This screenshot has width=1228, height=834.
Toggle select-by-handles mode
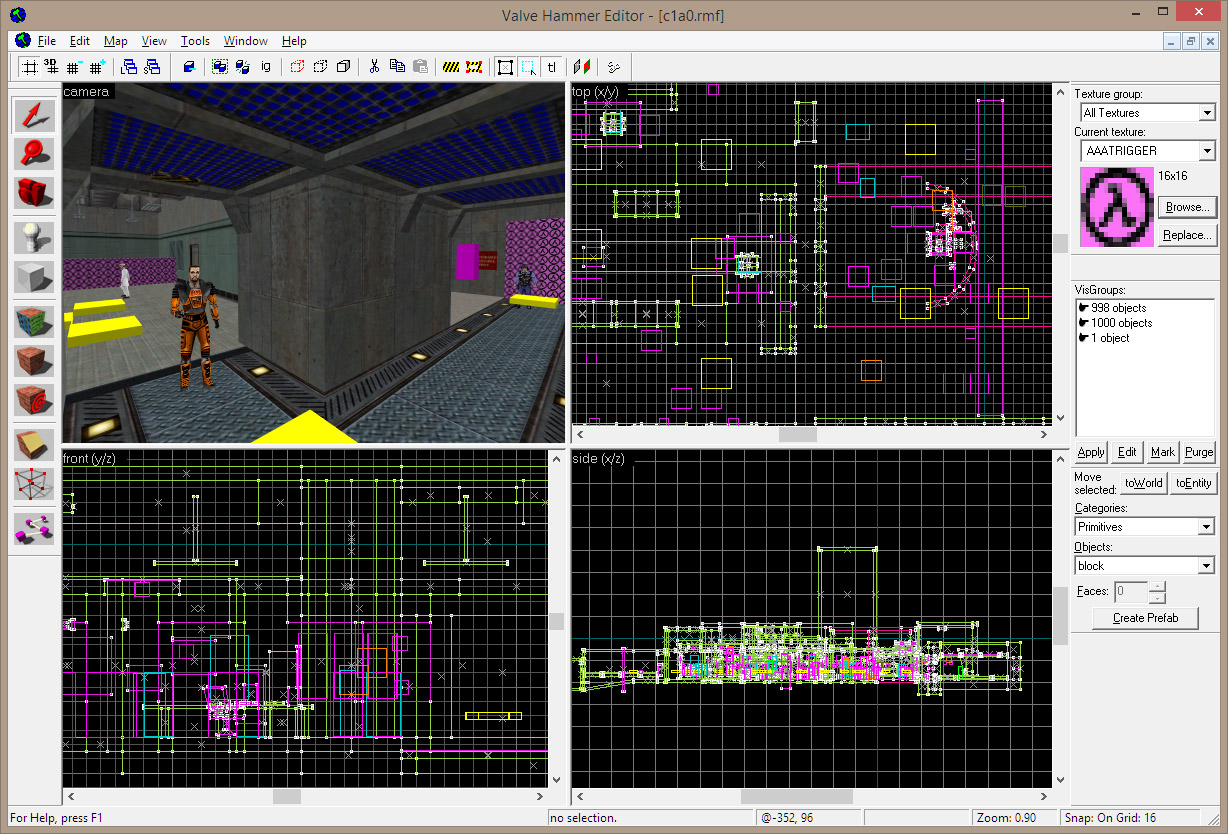(505, 67)
